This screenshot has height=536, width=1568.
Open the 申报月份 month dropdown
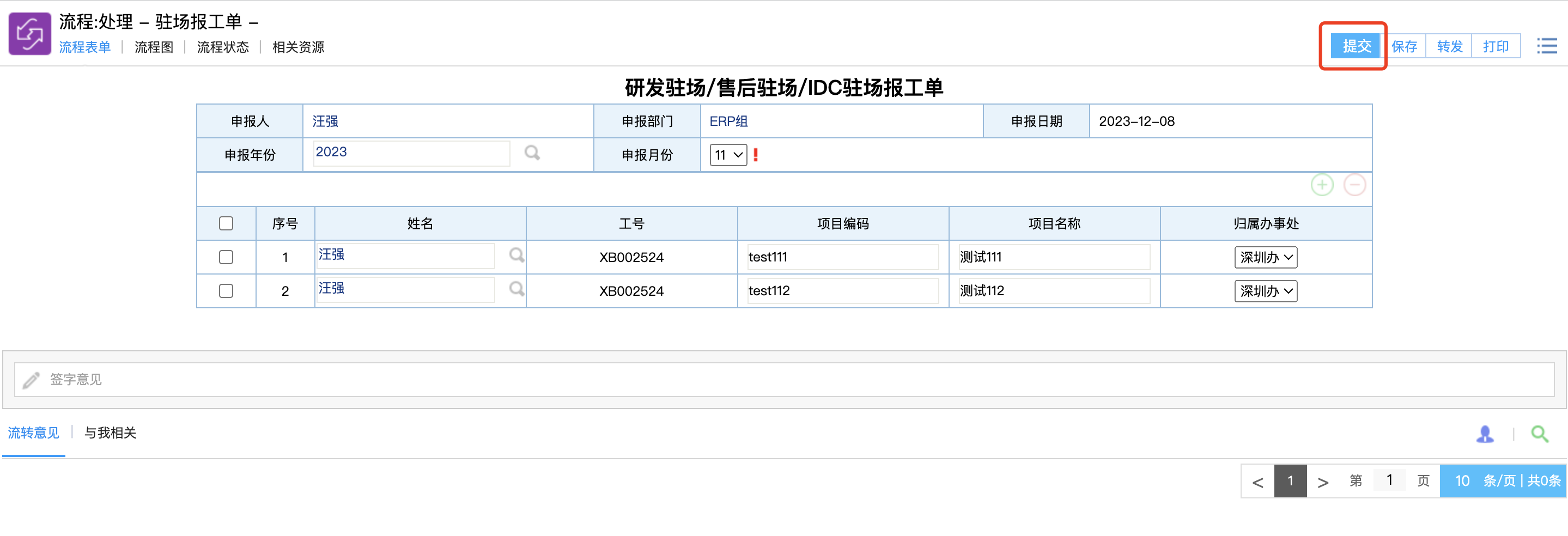(x=728, y=155)
